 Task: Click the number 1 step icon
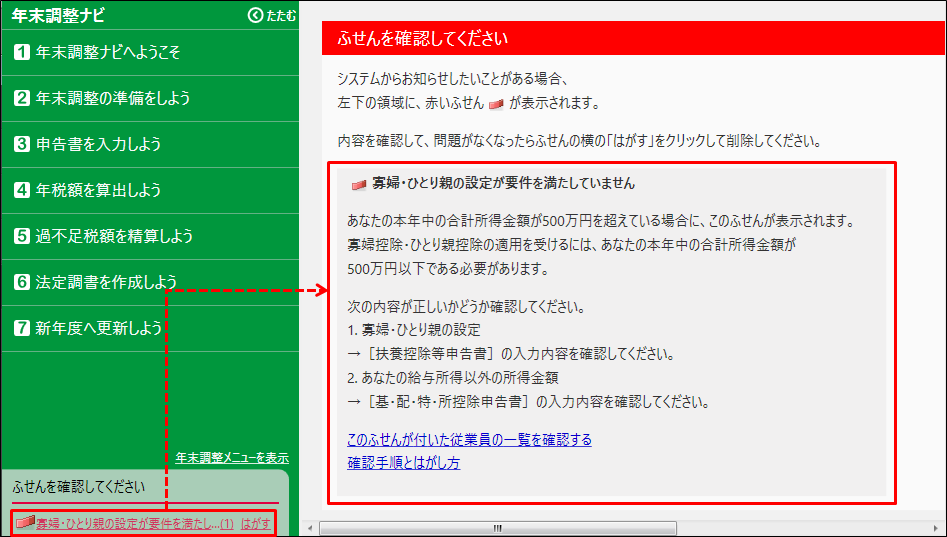click(x=22, y=52)
